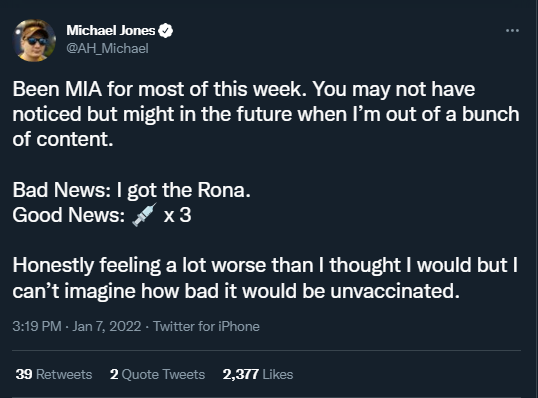Click the word 'unvaccinated' in the tweet

pos(391,291)
